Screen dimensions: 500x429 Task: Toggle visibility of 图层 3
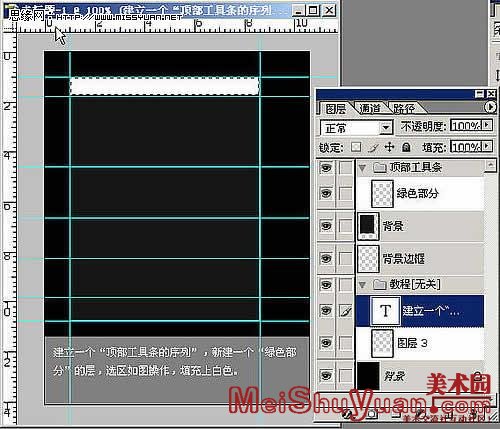tap(326, 343)
